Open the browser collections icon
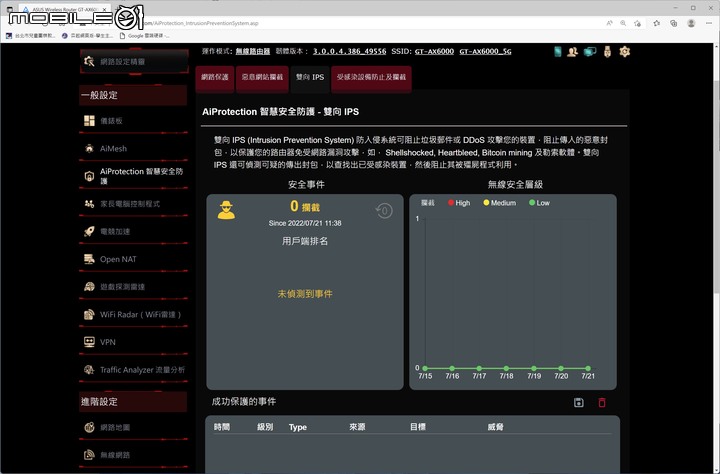The height and width of the screenshot is (474, 720). tap(674, 23)
